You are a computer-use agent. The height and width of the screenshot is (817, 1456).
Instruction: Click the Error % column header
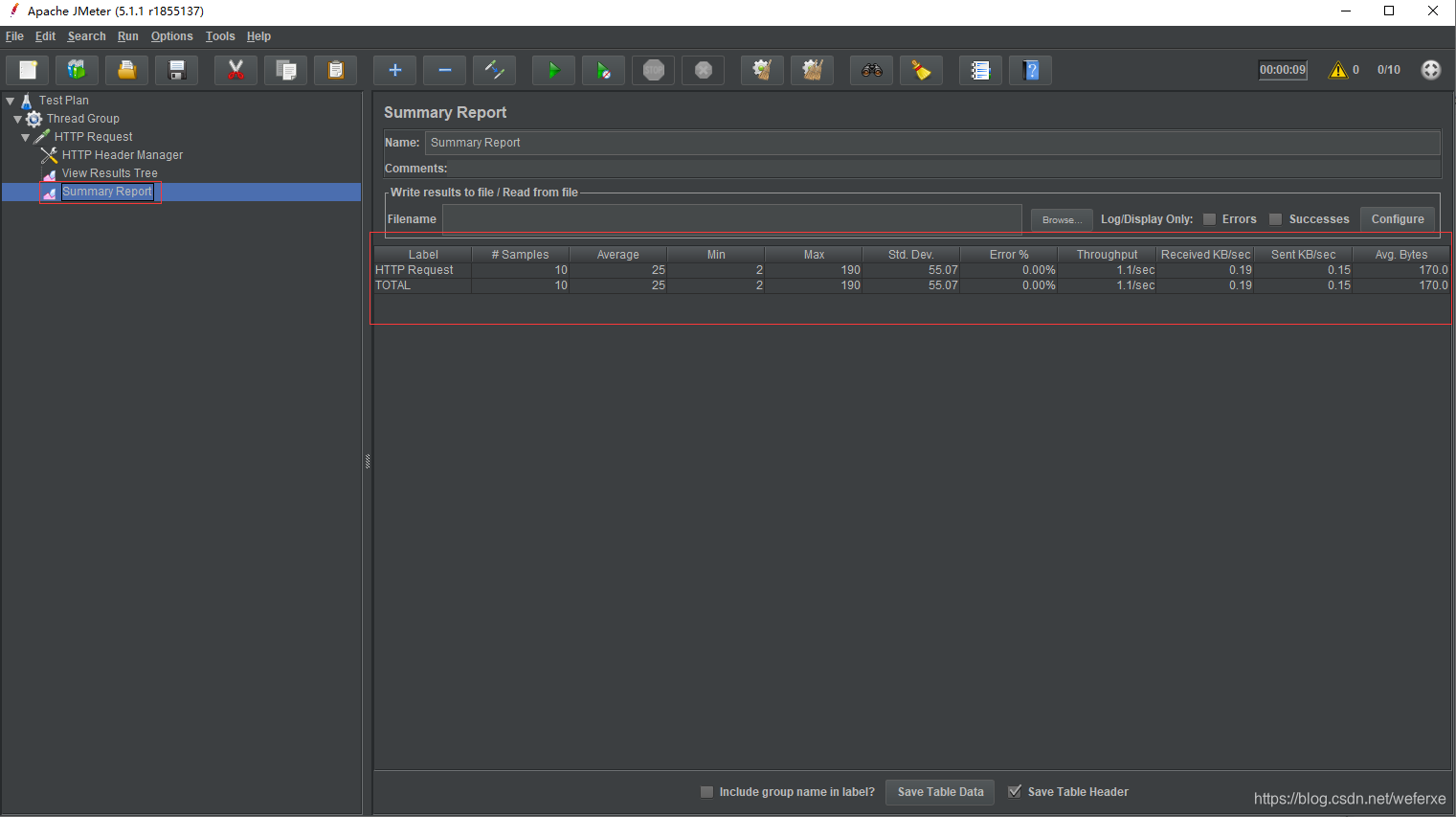tap(1009, 255)
